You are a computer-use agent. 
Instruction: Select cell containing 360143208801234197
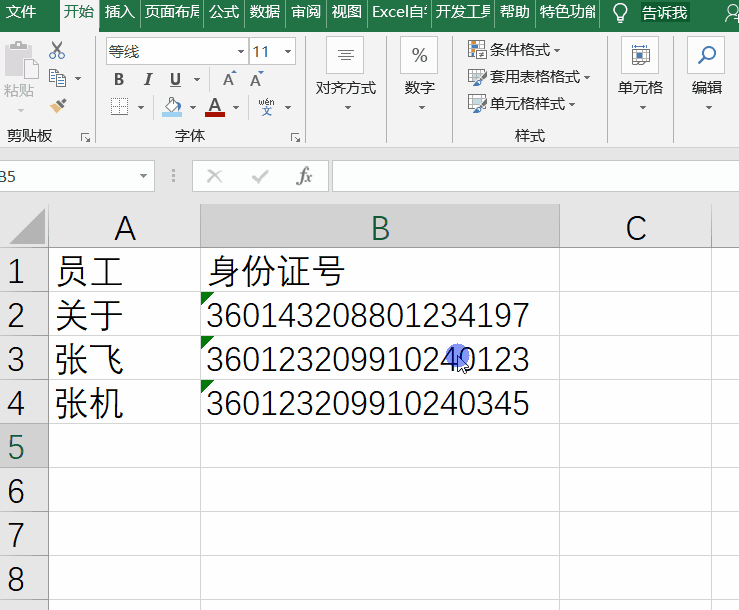(380, 314)
